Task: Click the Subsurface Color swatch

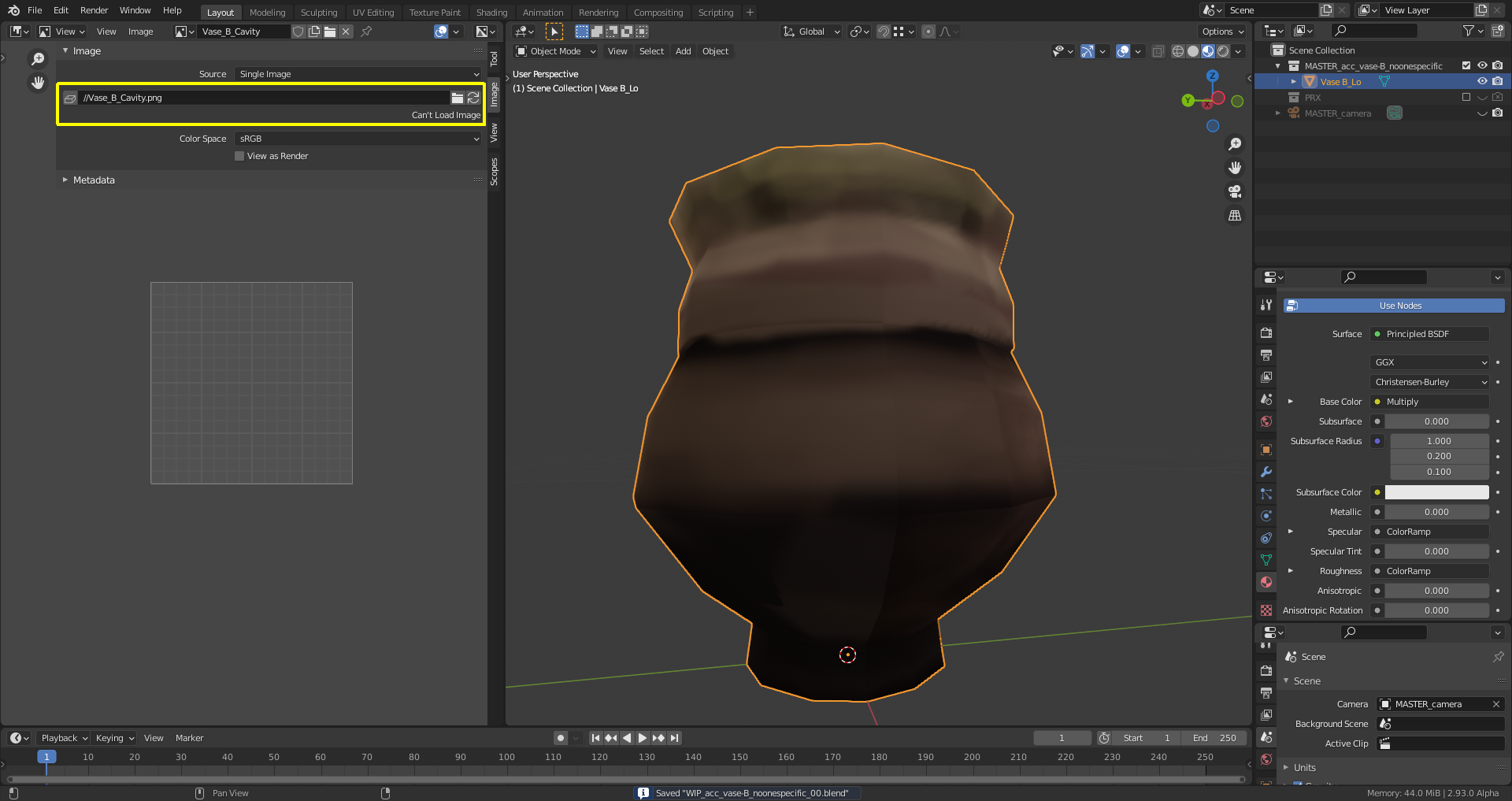Action: pyautogui.click(x=1436, y=492)
